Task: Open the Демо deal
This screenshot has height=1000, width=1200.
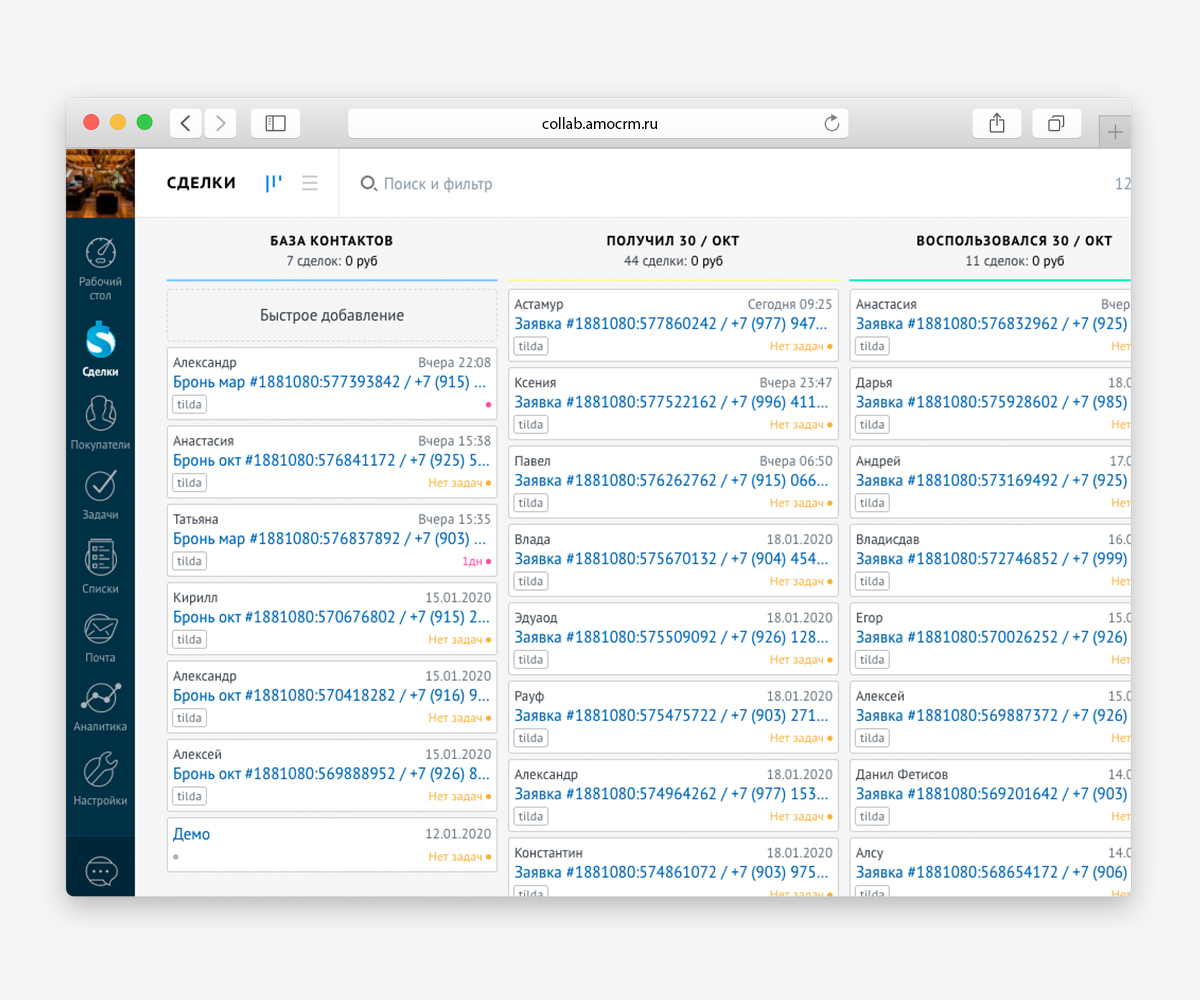Action: coord(191,834)
